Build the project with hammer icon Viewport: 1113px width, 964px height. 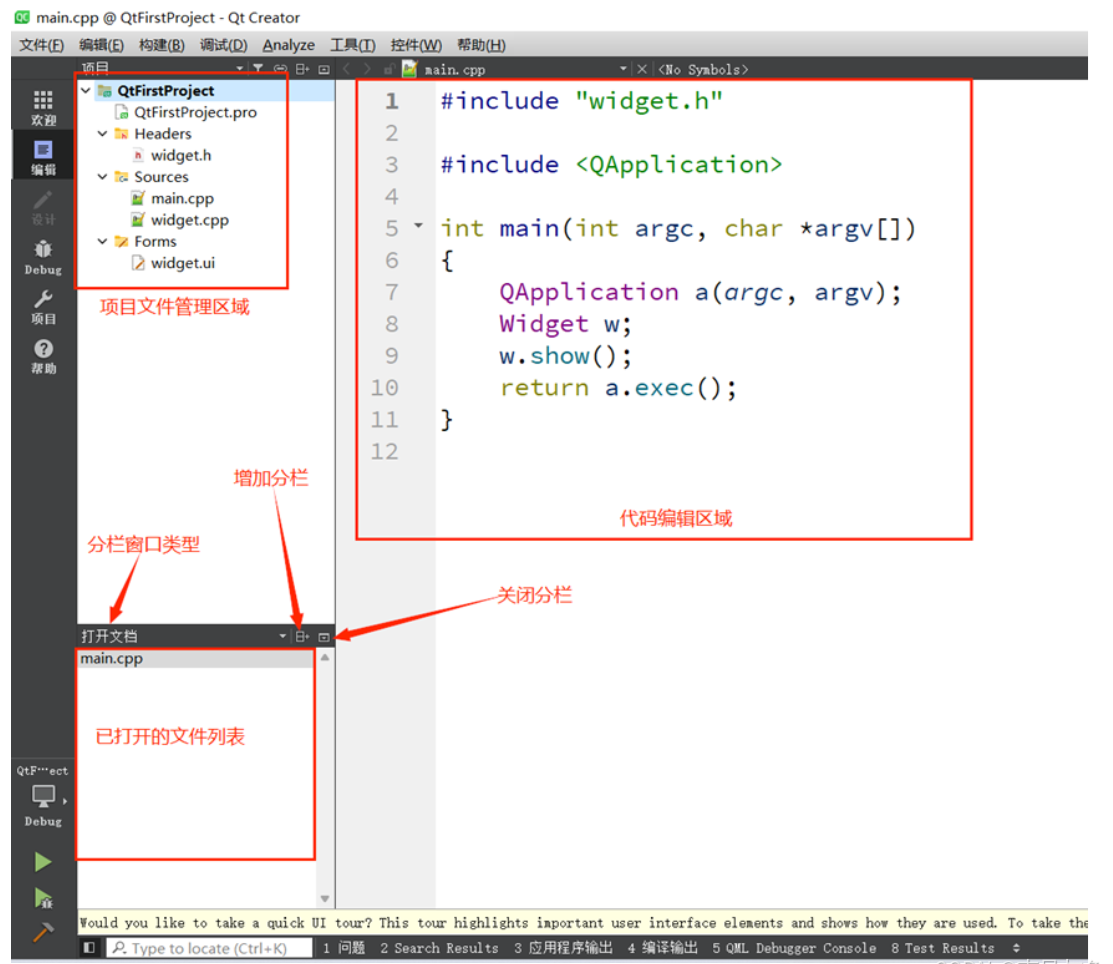click(43, 931)
